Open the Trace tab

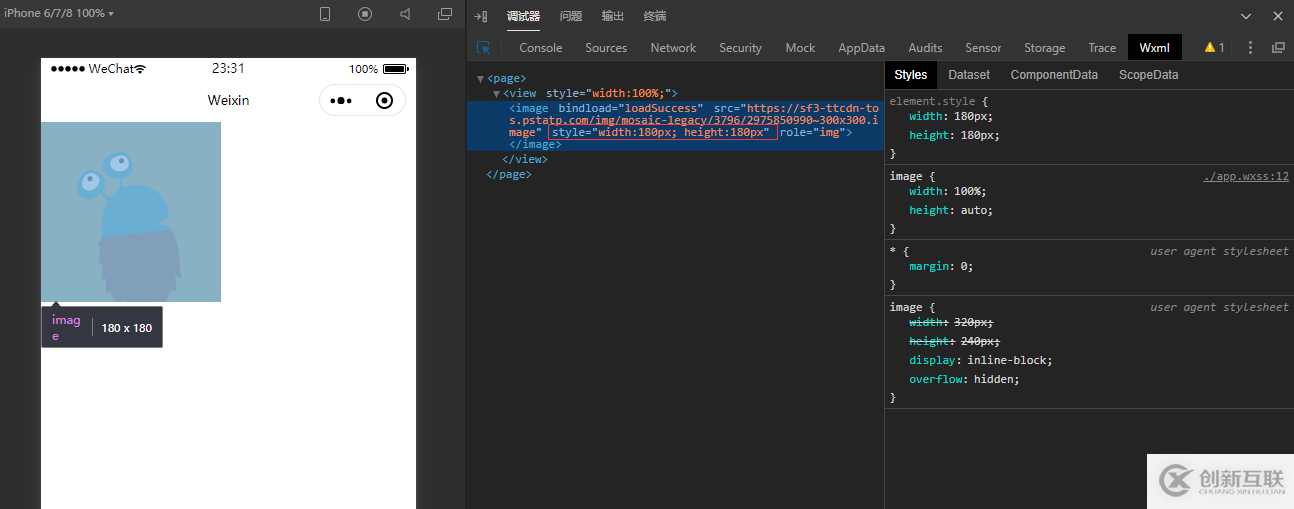coord(1102,47)
